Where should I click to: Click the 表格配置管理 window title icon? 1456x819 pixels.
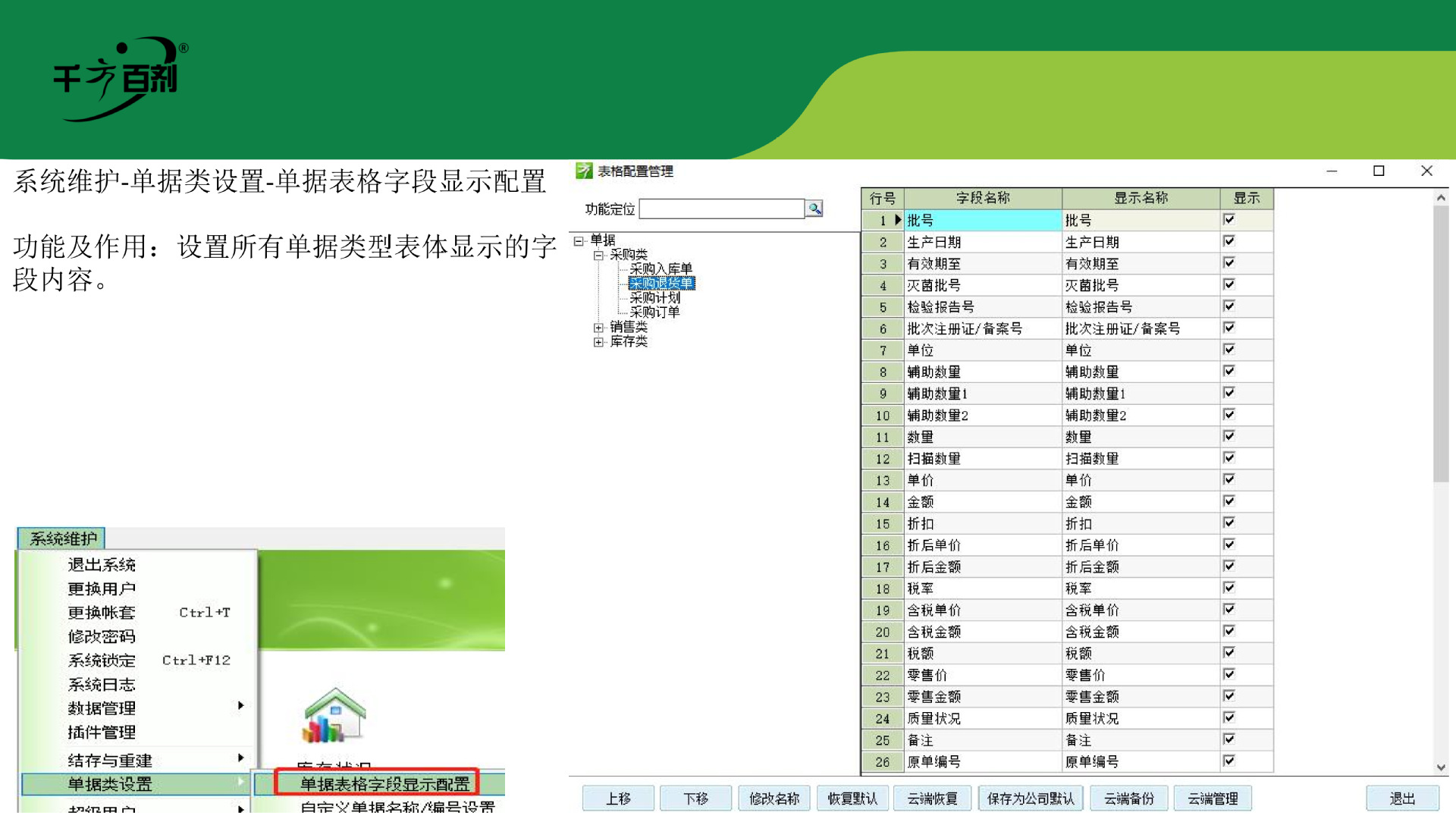[583, 171]
